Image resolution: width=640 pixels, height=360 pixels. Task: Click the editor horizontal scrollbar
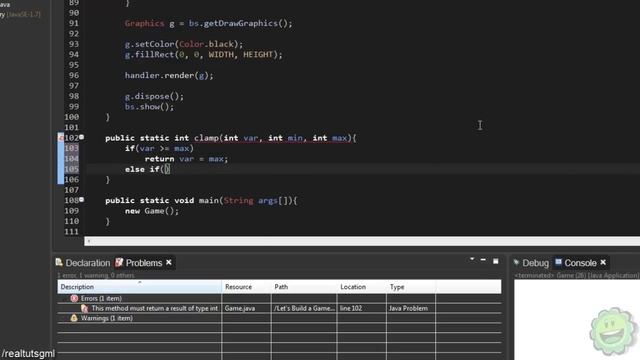(362, 241)
